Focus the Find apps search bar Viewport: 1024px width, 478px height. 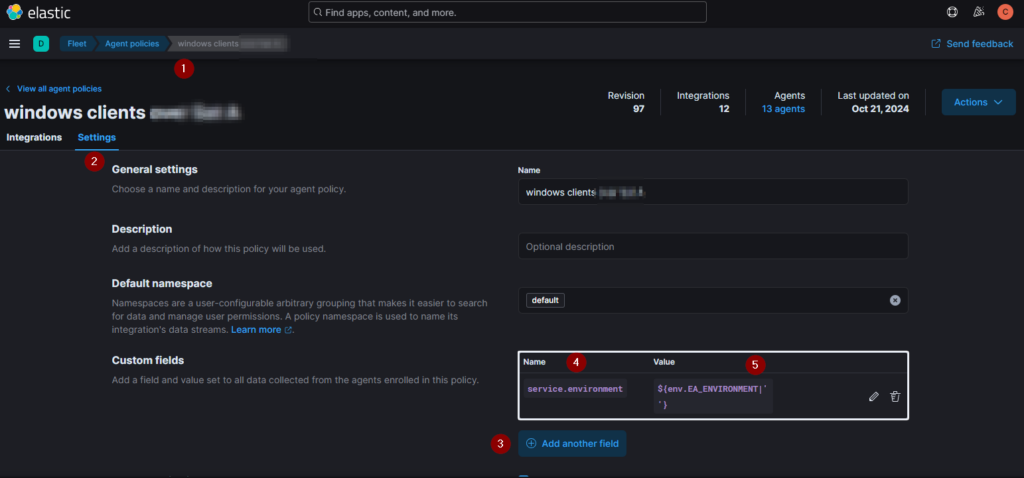point(507,12)
